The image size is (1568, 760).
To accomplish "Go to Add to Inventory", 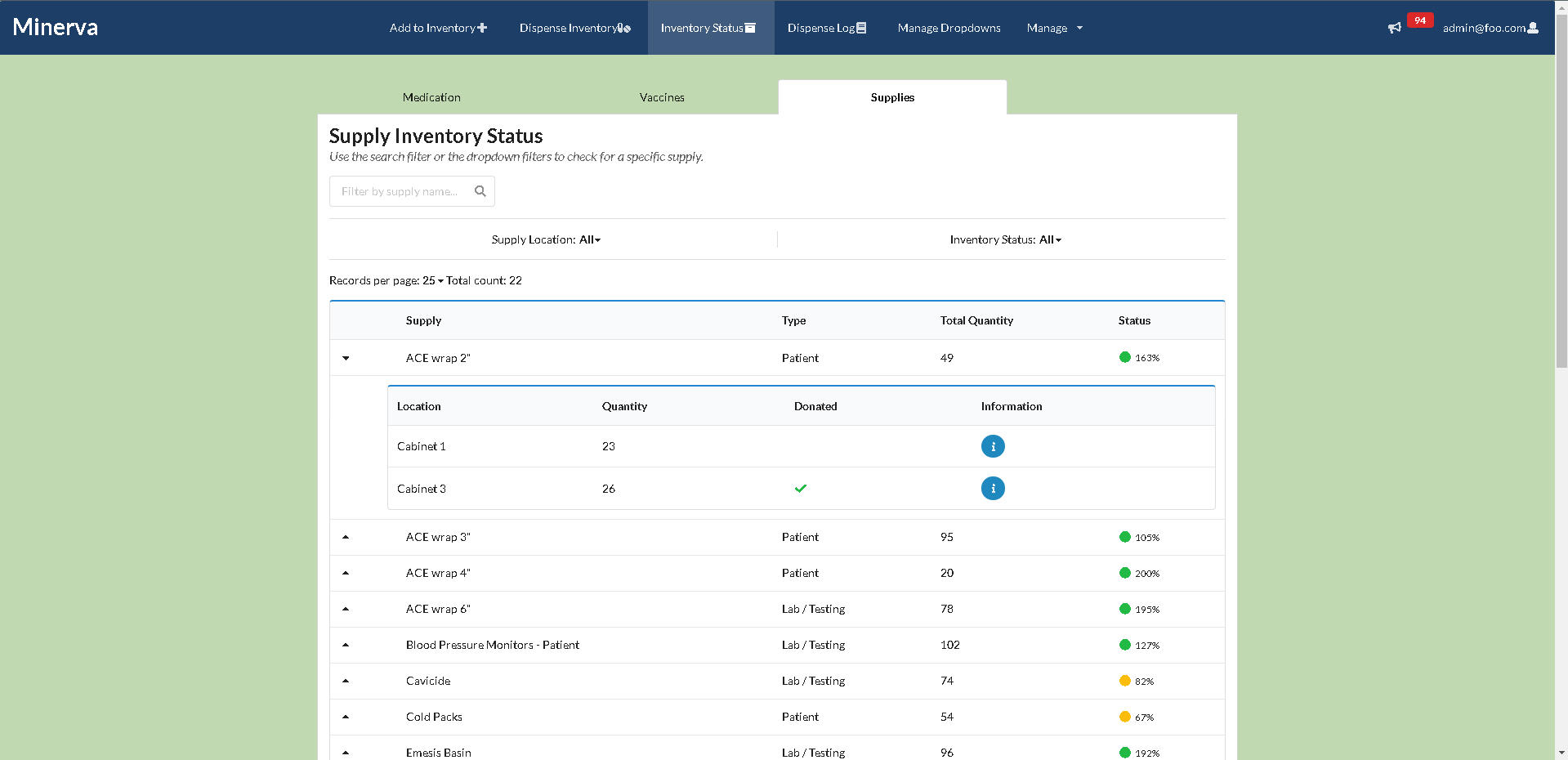I will [438, 28].
